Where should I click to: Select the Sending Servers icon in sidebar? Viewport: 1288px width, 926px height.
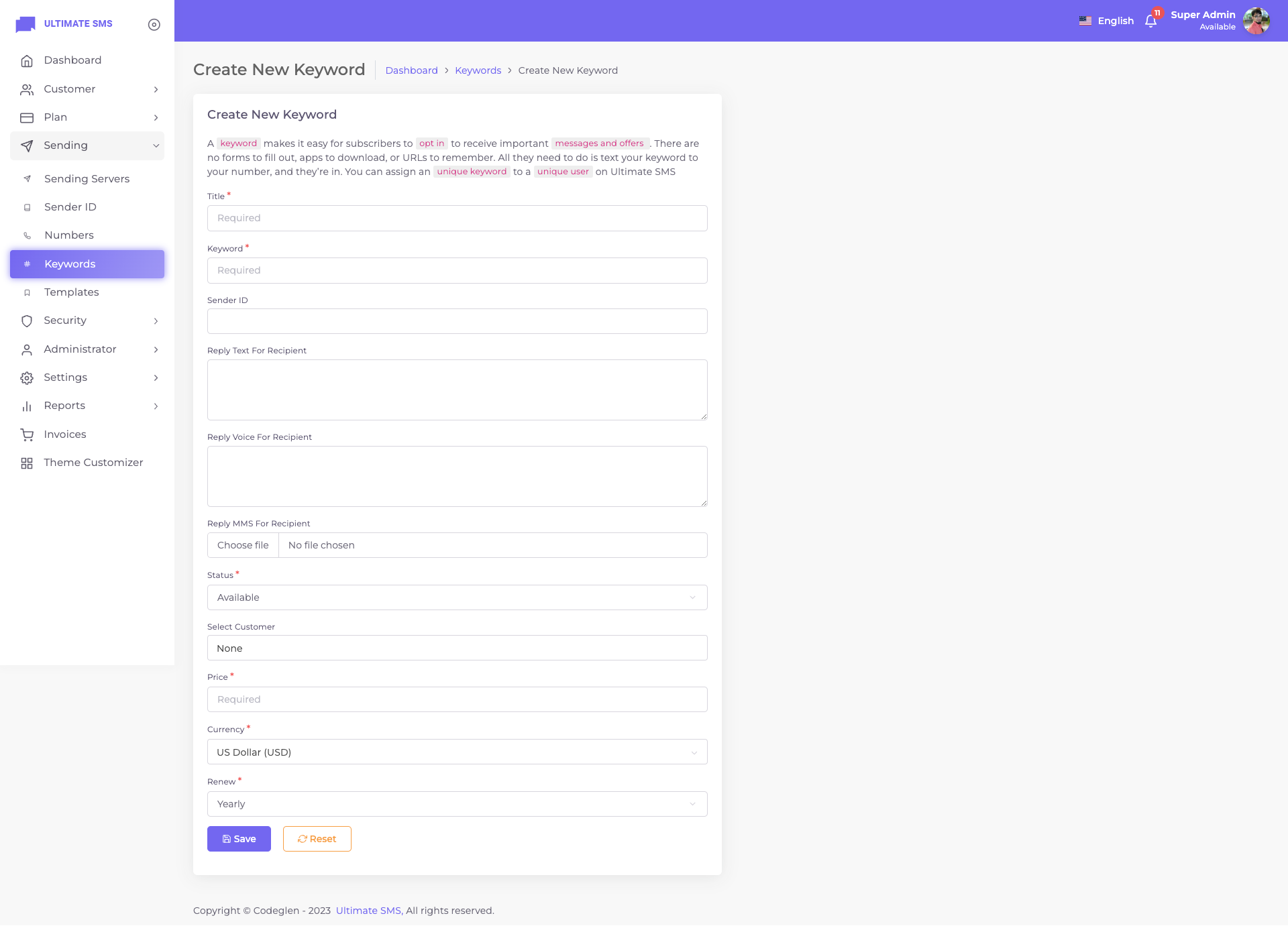[27, 178]
